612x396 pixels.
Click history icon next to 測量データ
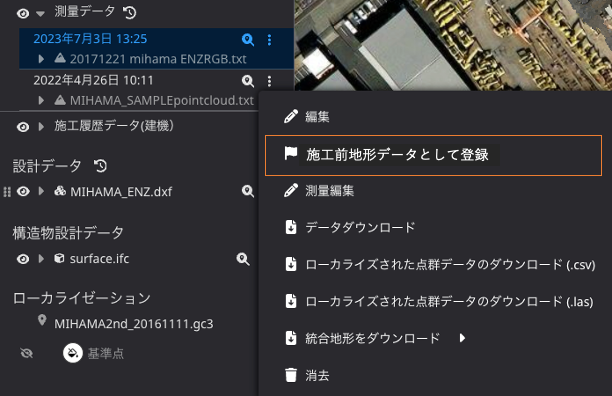point(130,12)
